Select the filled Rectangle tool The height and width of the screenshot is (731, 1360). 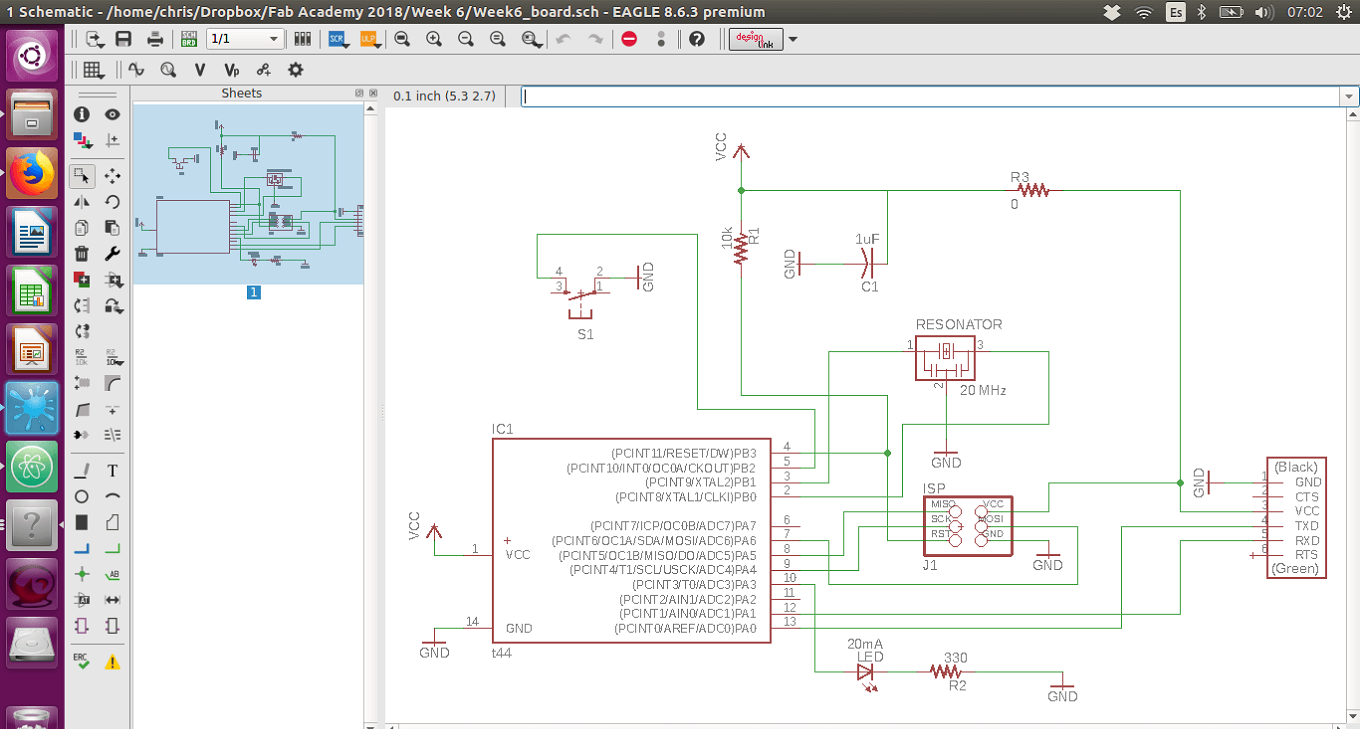click(82, 523)
